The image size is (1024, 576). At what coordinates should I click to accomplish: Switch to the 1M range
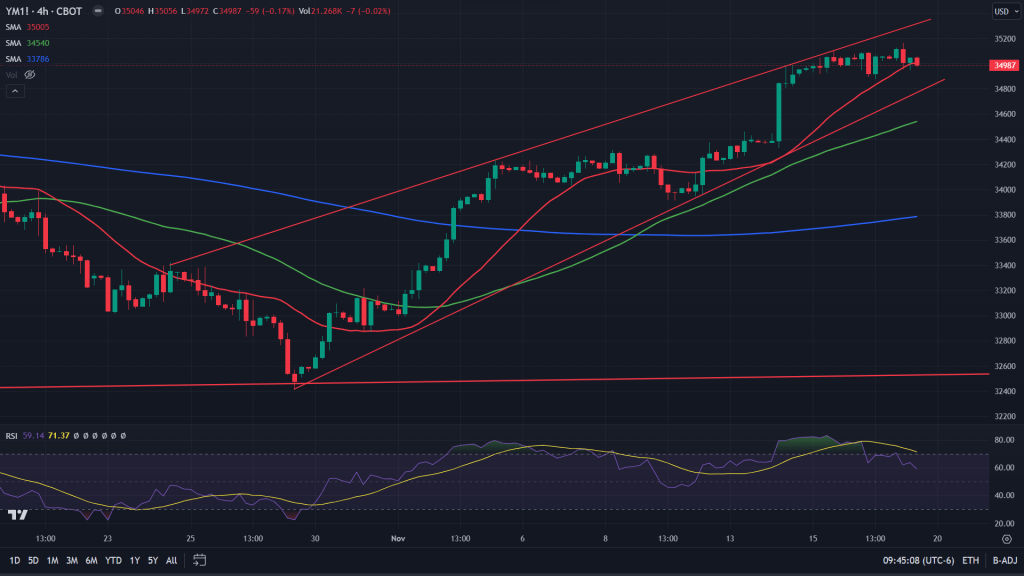[52, 560]
